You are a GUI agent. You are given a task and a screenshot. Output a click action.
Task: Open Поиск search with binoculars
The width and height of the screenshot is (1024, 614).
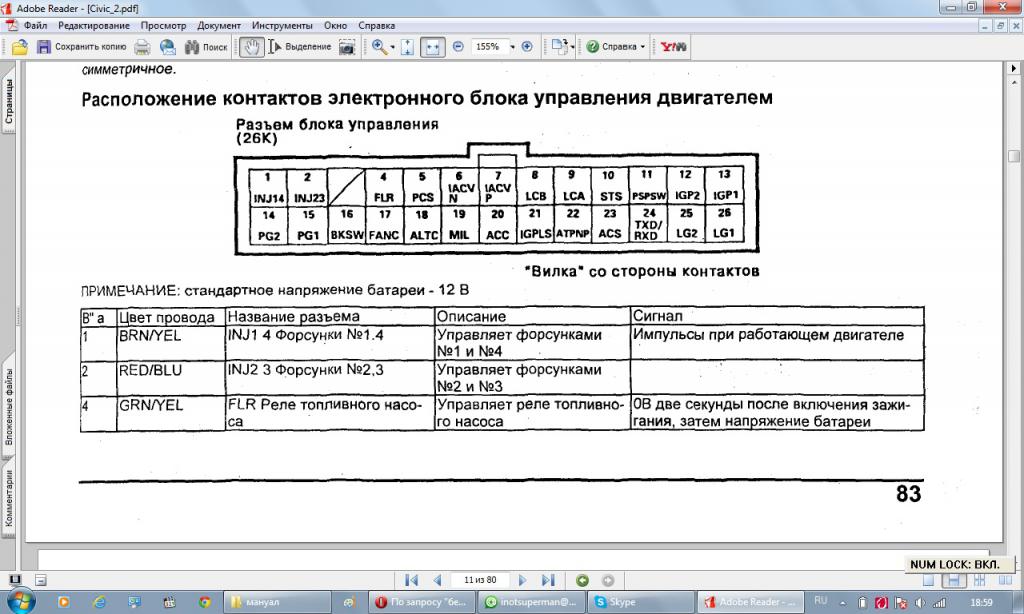(206, 47)
